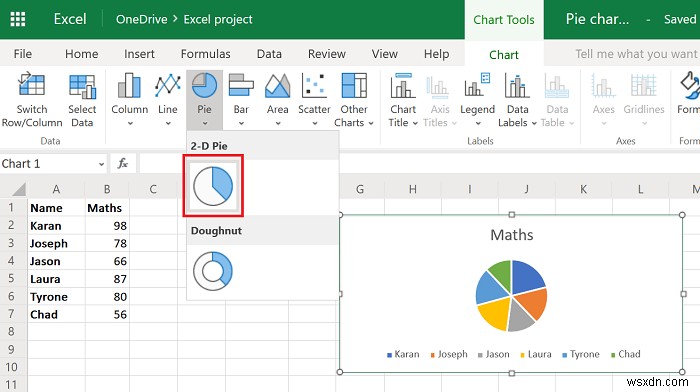
Task: Click the Pie chart type button
Action: pyautogui.click(x=204, y=100)
